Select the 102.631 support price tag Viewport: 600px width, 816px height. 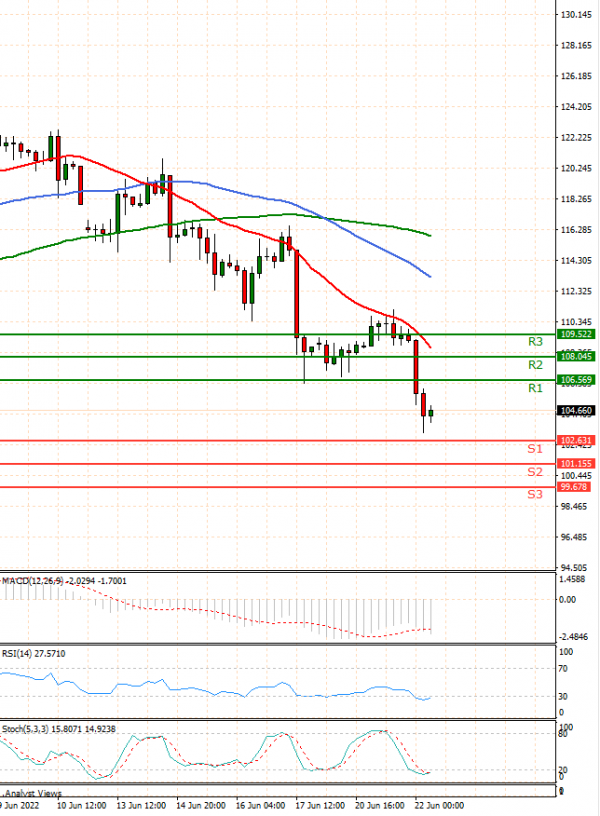click(576, 440)
